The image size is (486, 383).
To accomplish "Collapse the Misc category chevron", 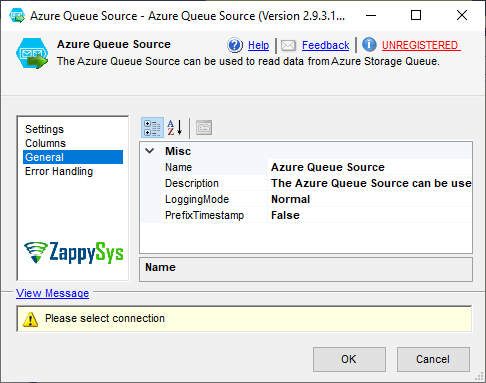I will pyautogui.click(x=150, y=151).
